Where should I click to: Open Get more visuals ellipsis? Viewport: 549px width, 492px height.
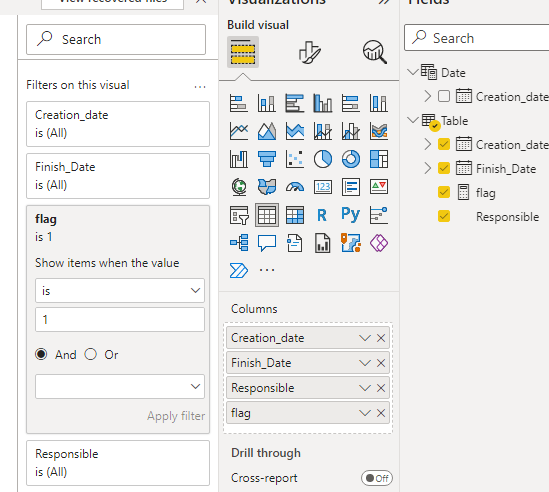[267, 270]
